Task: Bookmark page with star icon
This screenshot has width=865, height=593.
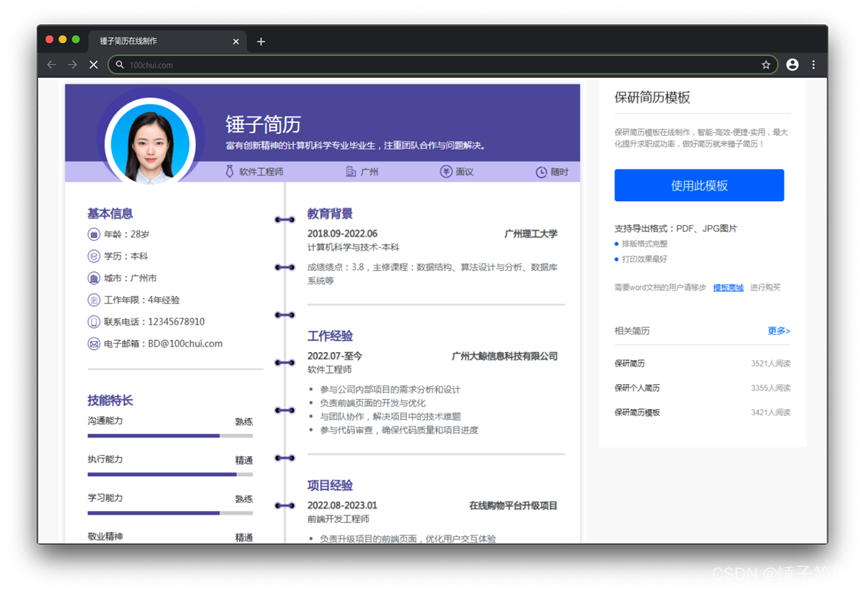Action: coord(766,65)
